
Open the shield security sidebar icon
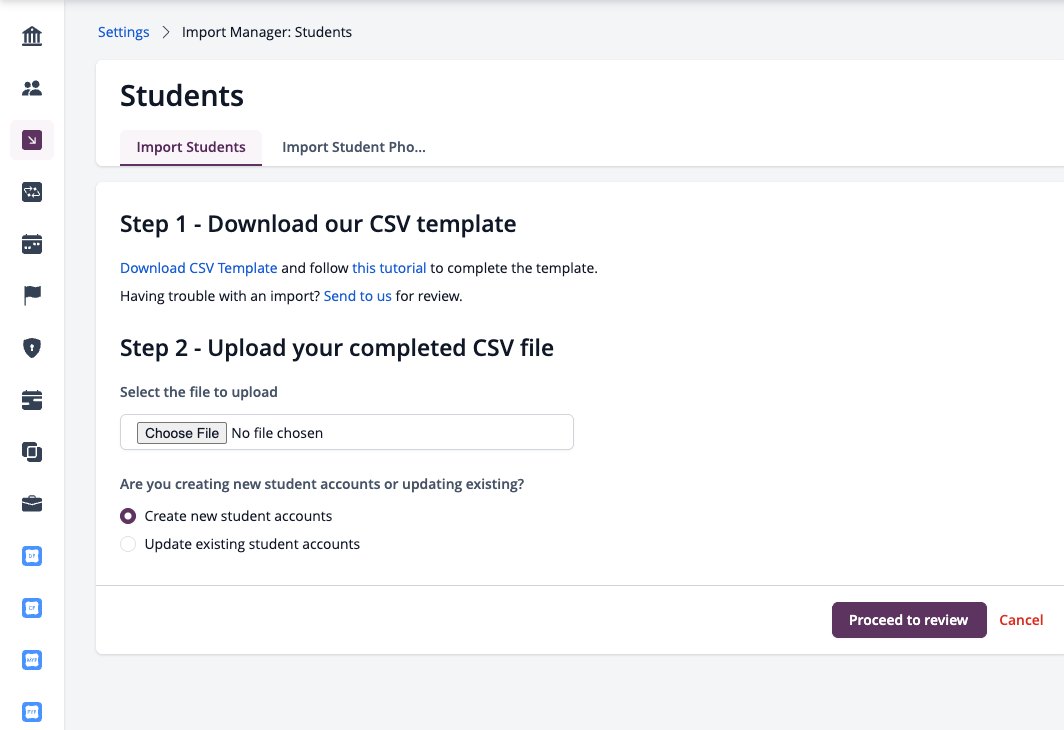click(x=32, y=348)
